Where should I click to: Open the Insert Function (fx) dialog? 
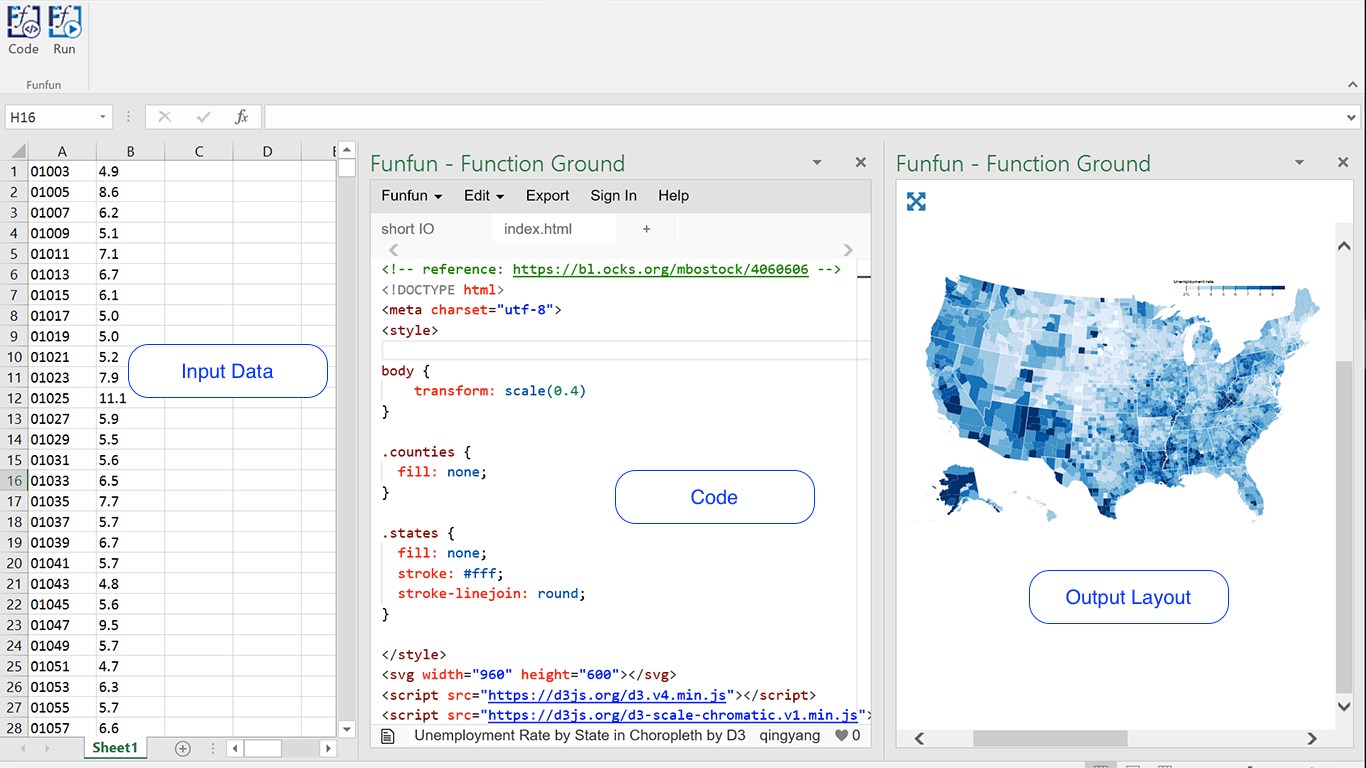pyautogui.click(x=241, y=117)
